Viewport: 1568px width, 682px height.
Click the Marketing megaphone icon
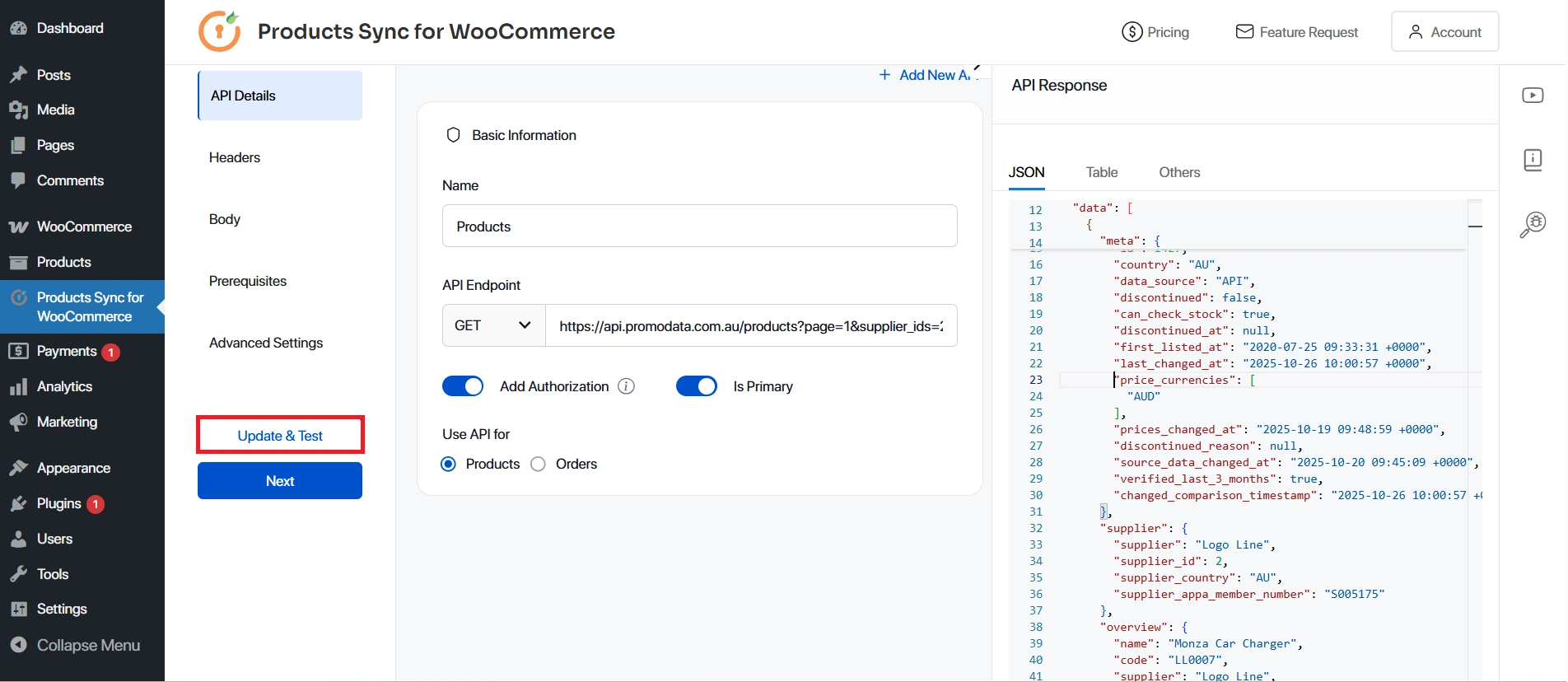coord(18,422)
